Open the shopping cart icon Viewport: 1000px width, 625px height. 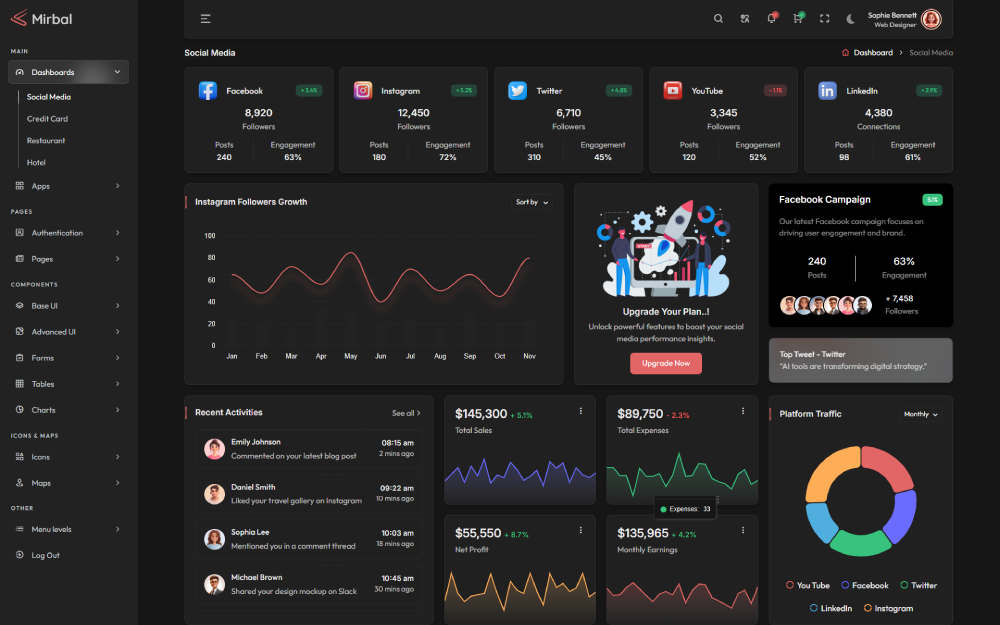coord(798,18)
